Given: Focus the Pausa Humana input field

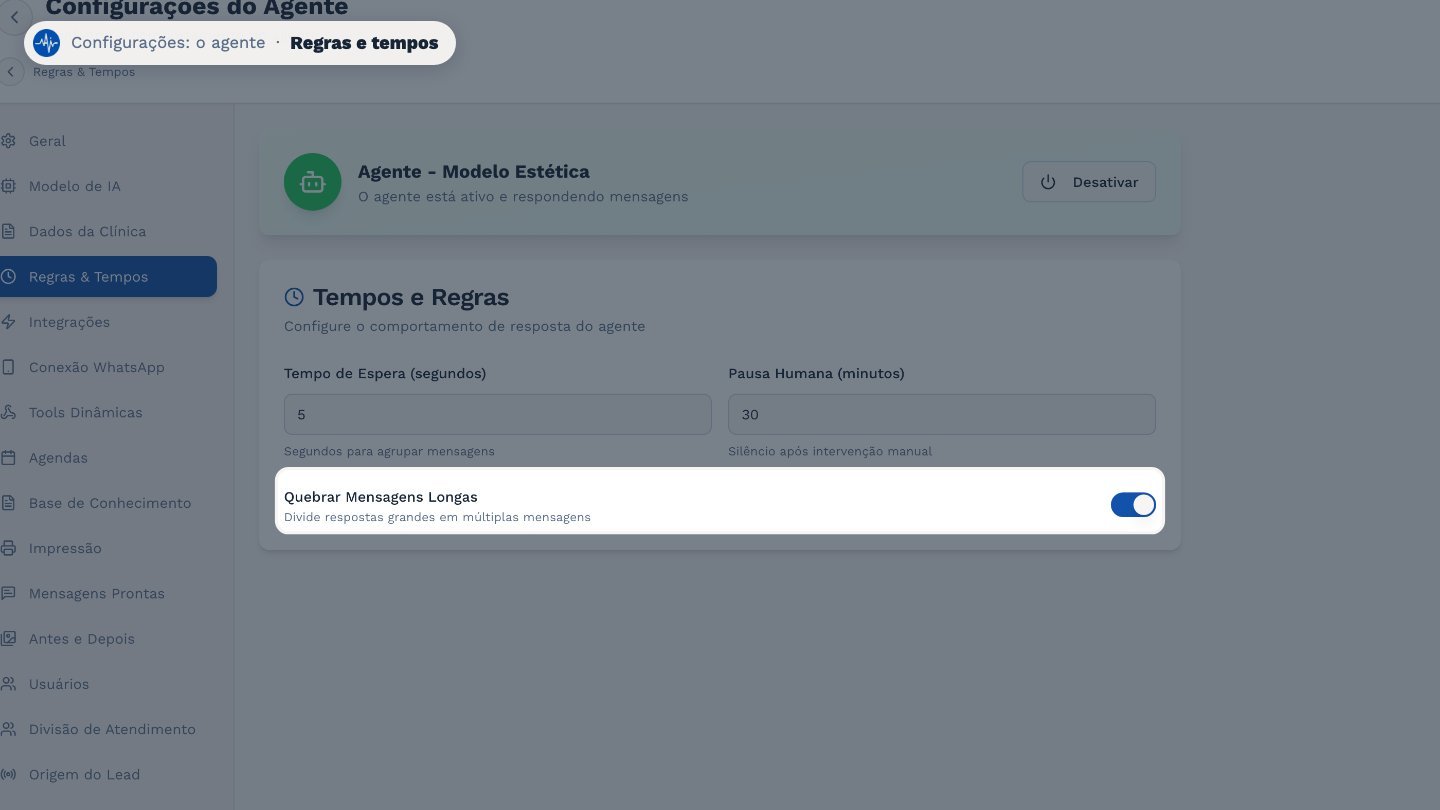Looking at the screenshot, I should [x=942, y=414].
